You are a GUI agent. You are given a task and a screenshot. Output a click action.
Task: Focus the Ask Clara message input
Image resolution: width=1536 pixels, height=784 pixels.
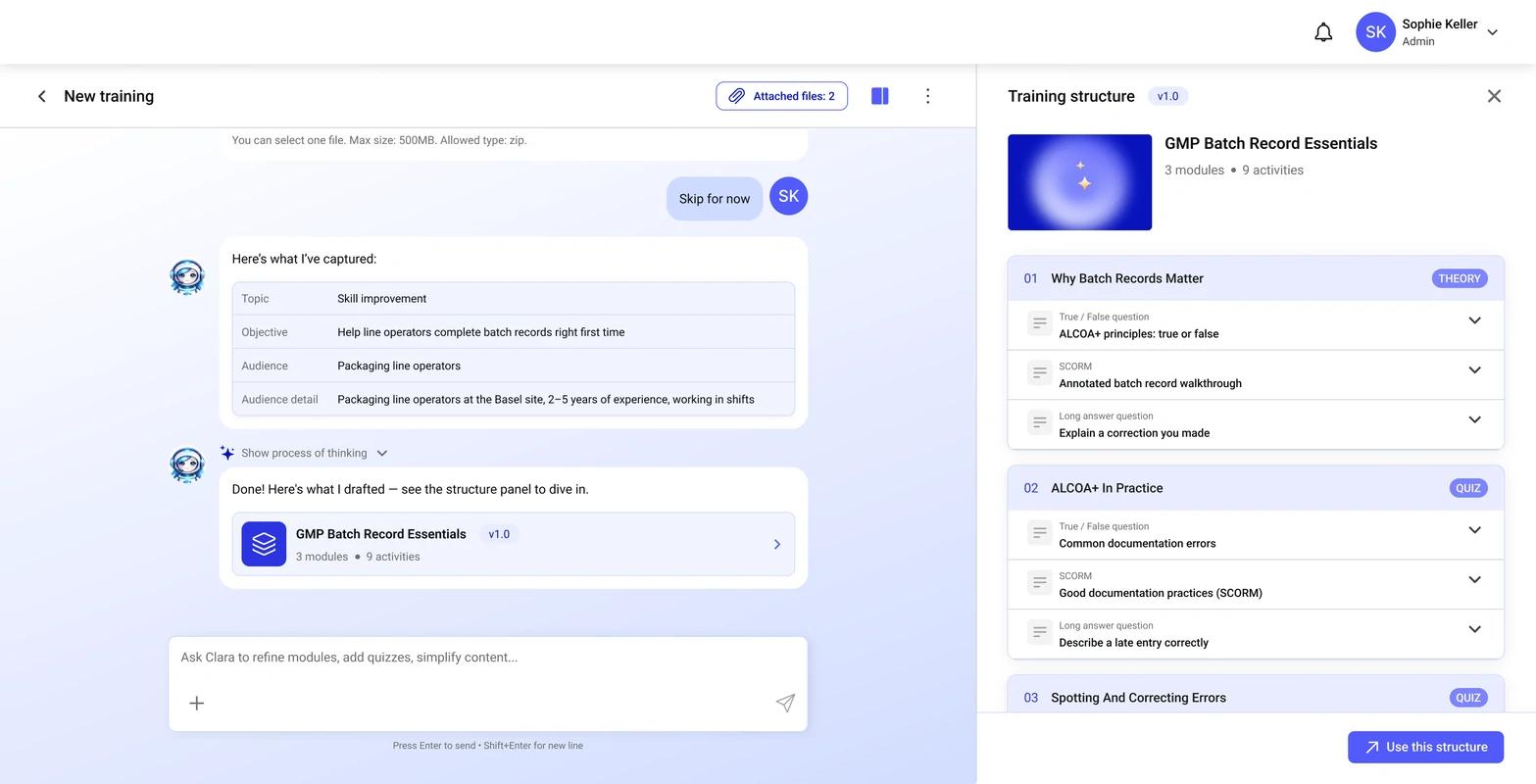point(487,658)
